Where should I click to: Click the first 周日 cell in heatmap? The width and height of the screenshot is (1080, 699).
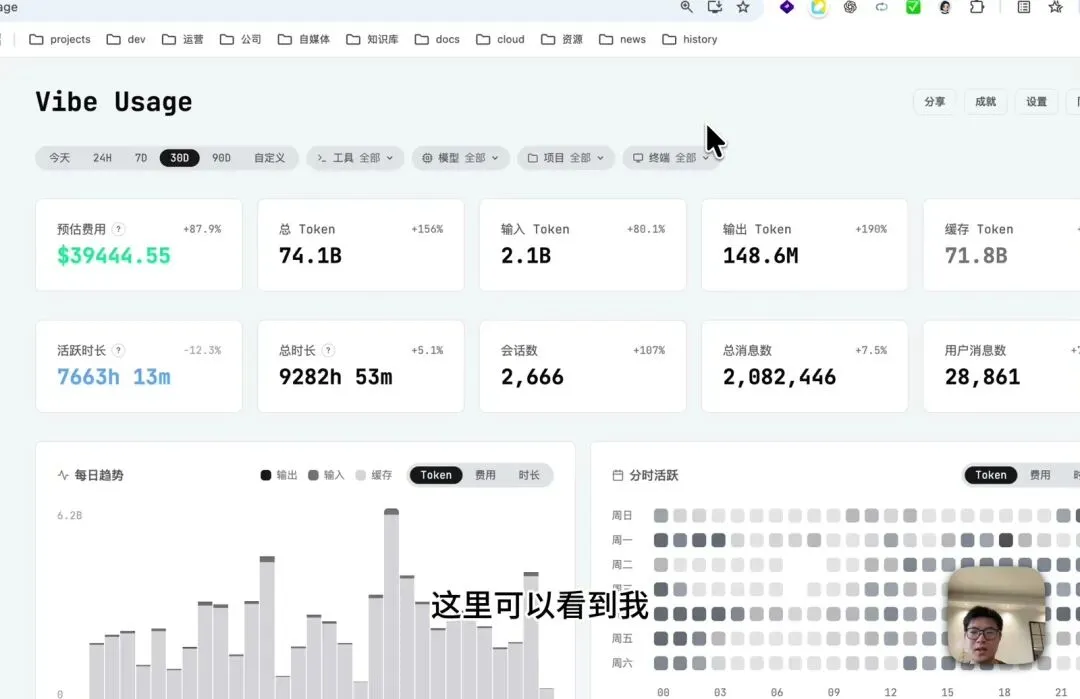pyautogui.click(x=661, y=515)
